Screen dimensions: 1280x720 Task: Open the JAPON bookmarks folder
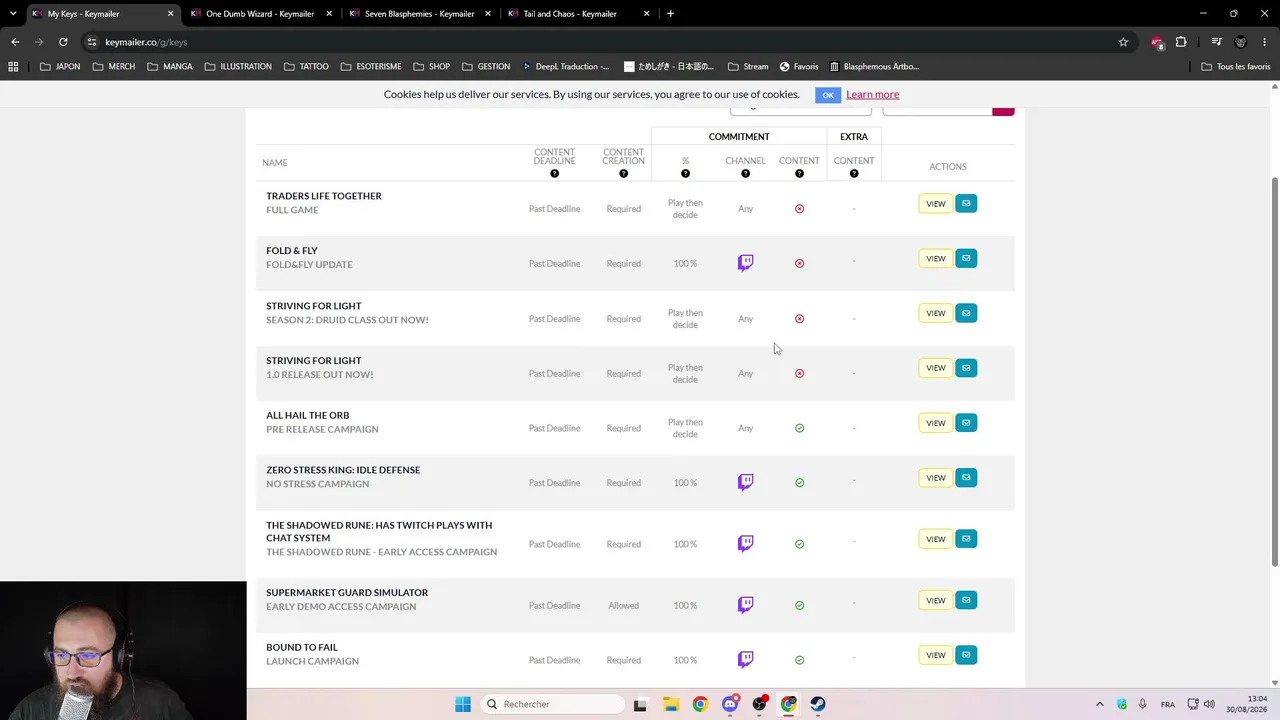point(60,67)
